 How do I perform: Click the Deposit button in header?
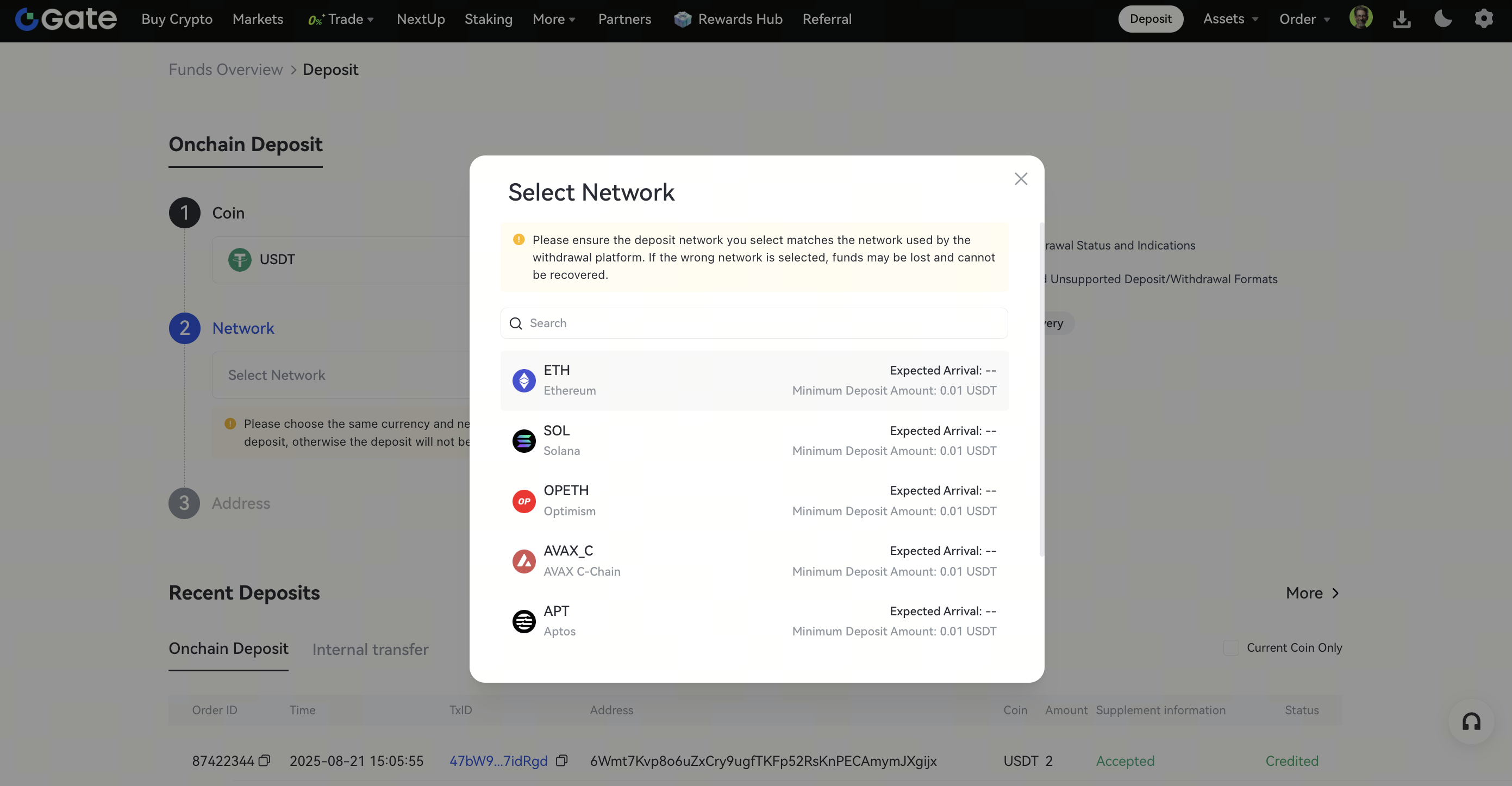click(x=1150, y=19)
